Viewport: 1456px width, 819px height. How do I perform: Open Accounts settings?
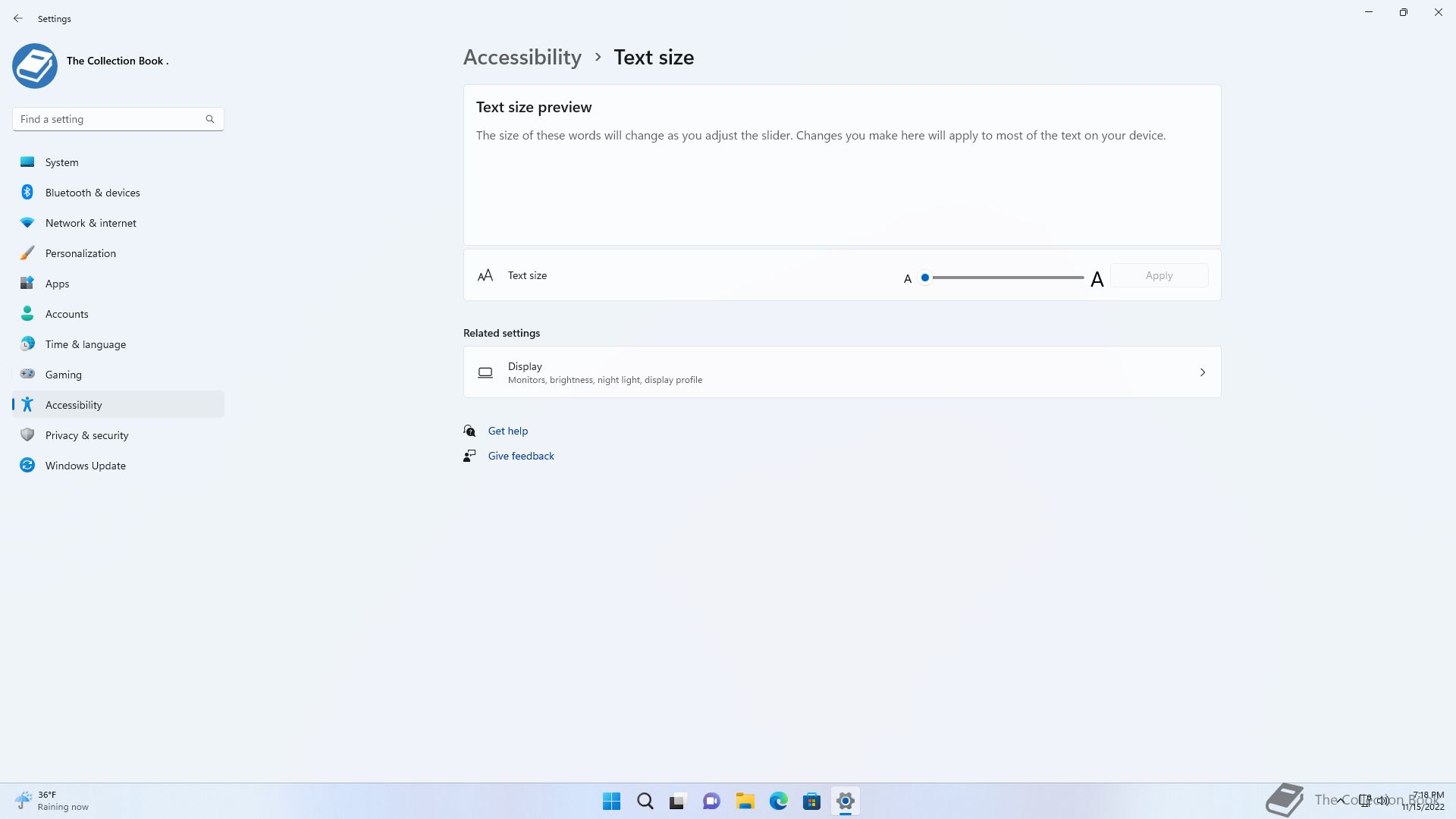coord(118,314)
